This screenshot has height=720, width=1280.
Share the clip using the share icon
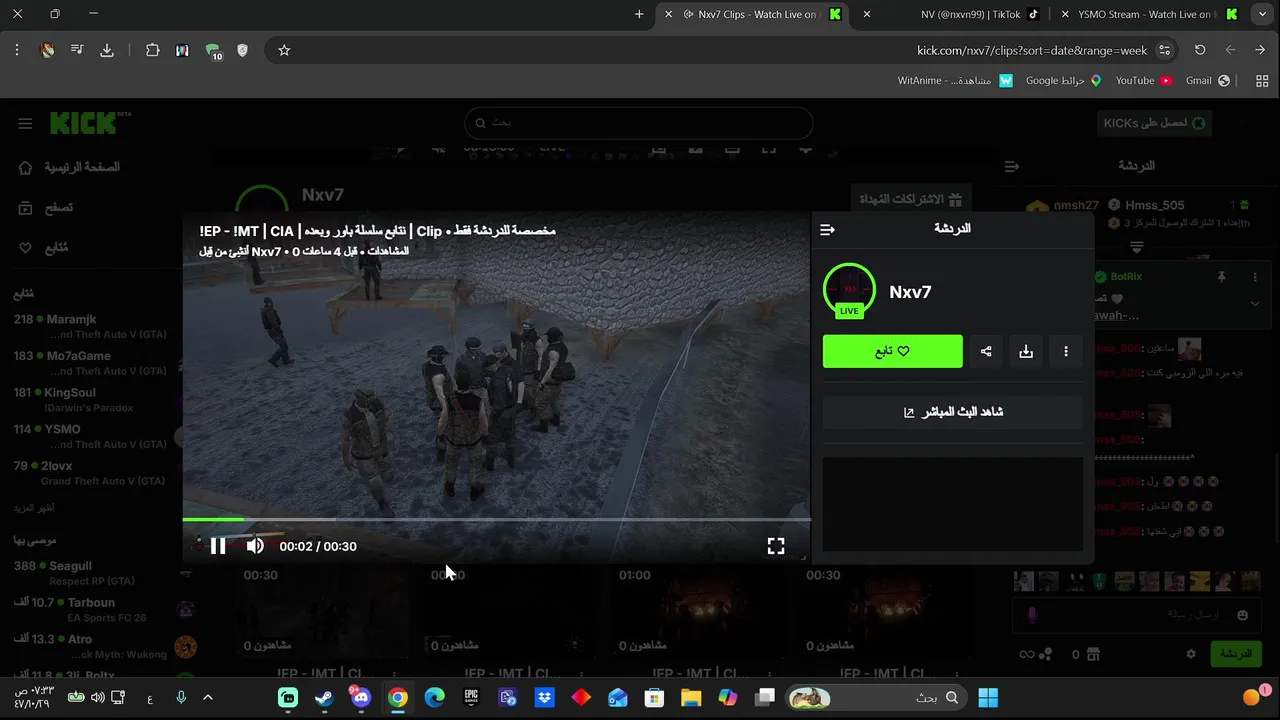click(986, 351)
